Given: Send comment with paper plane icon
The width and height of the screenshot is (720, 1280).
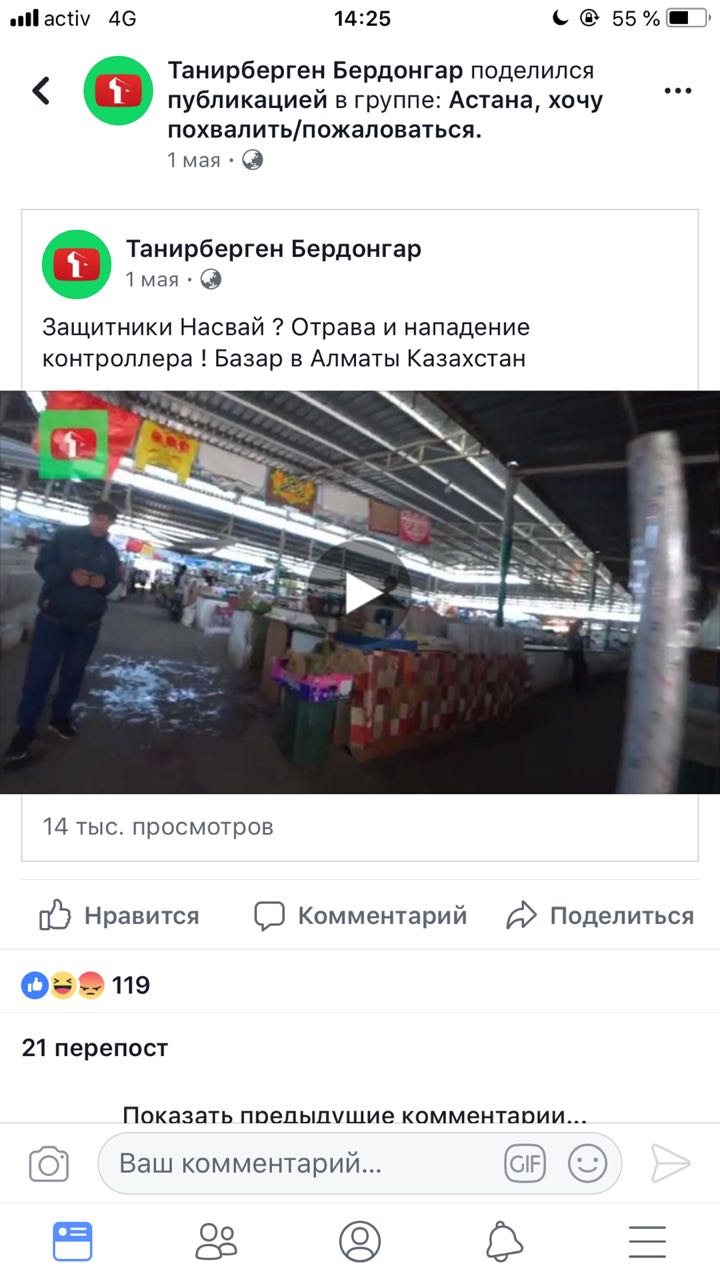Looking at the screenshot, I should pyautogui.click(x=670, y=1163).
